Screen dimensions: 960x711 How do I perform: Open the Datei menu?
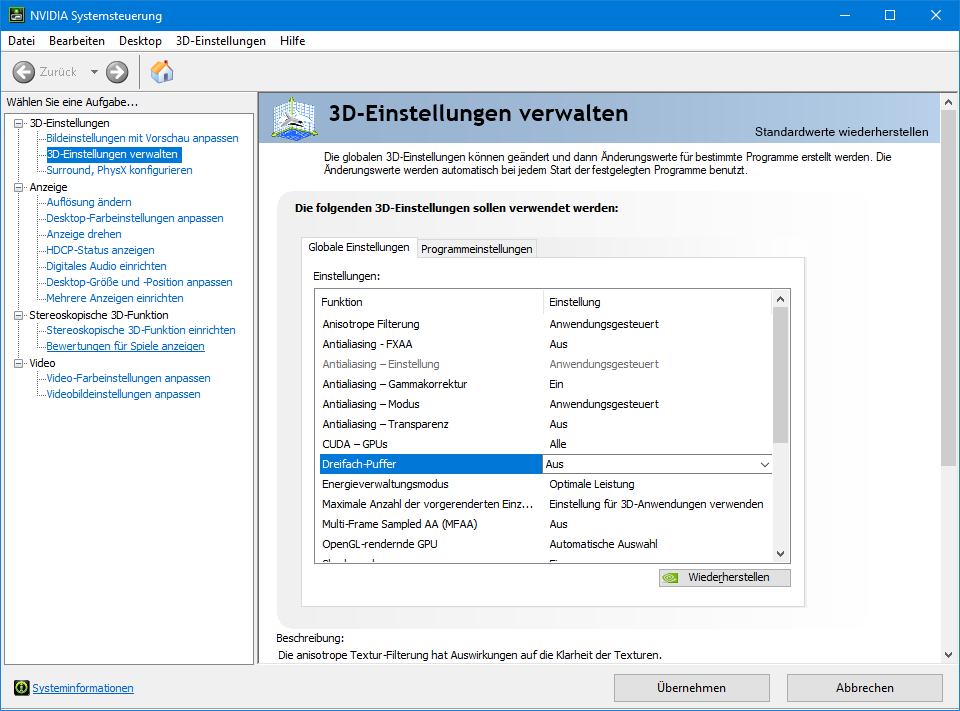coord(21,41)
